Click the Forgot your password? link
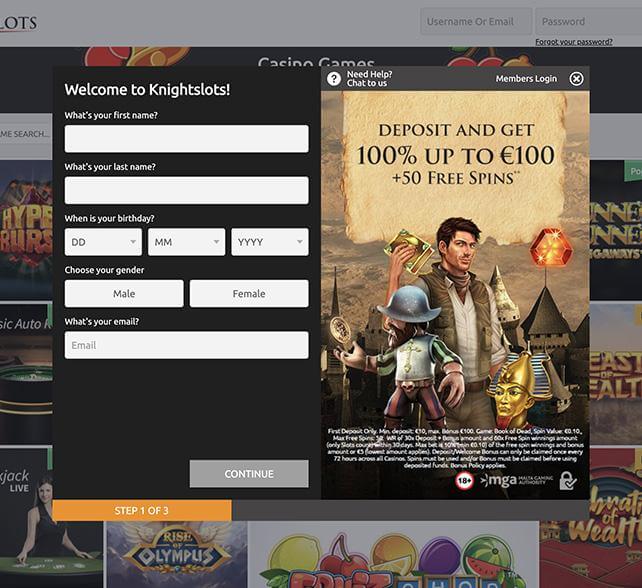Image resolution: width=642 pixels, height=588 pixels. [574, 42]
